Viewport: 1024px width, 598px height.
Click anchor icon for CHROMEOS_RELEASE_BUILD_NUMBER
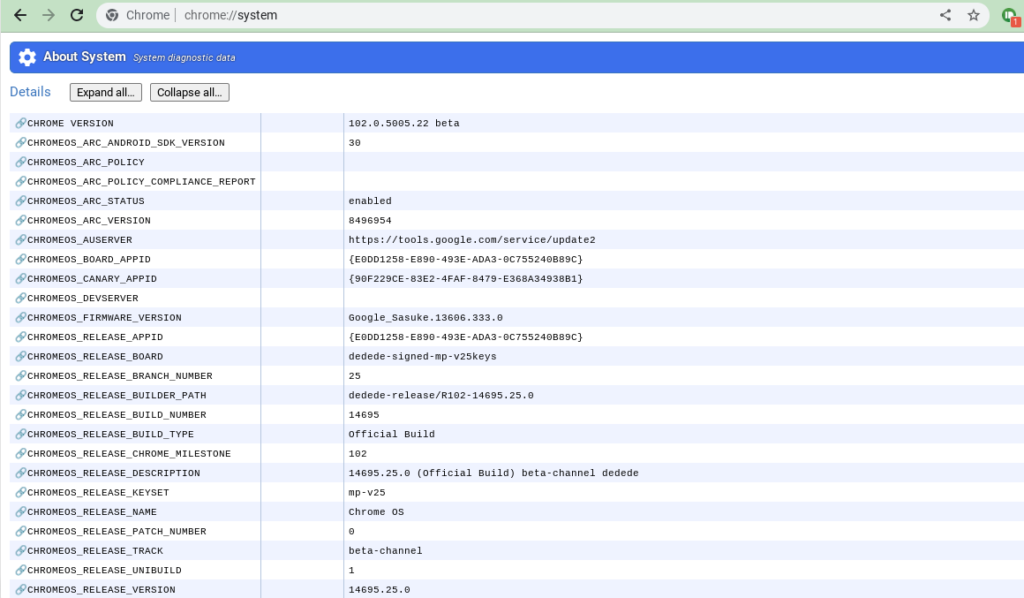21,415
